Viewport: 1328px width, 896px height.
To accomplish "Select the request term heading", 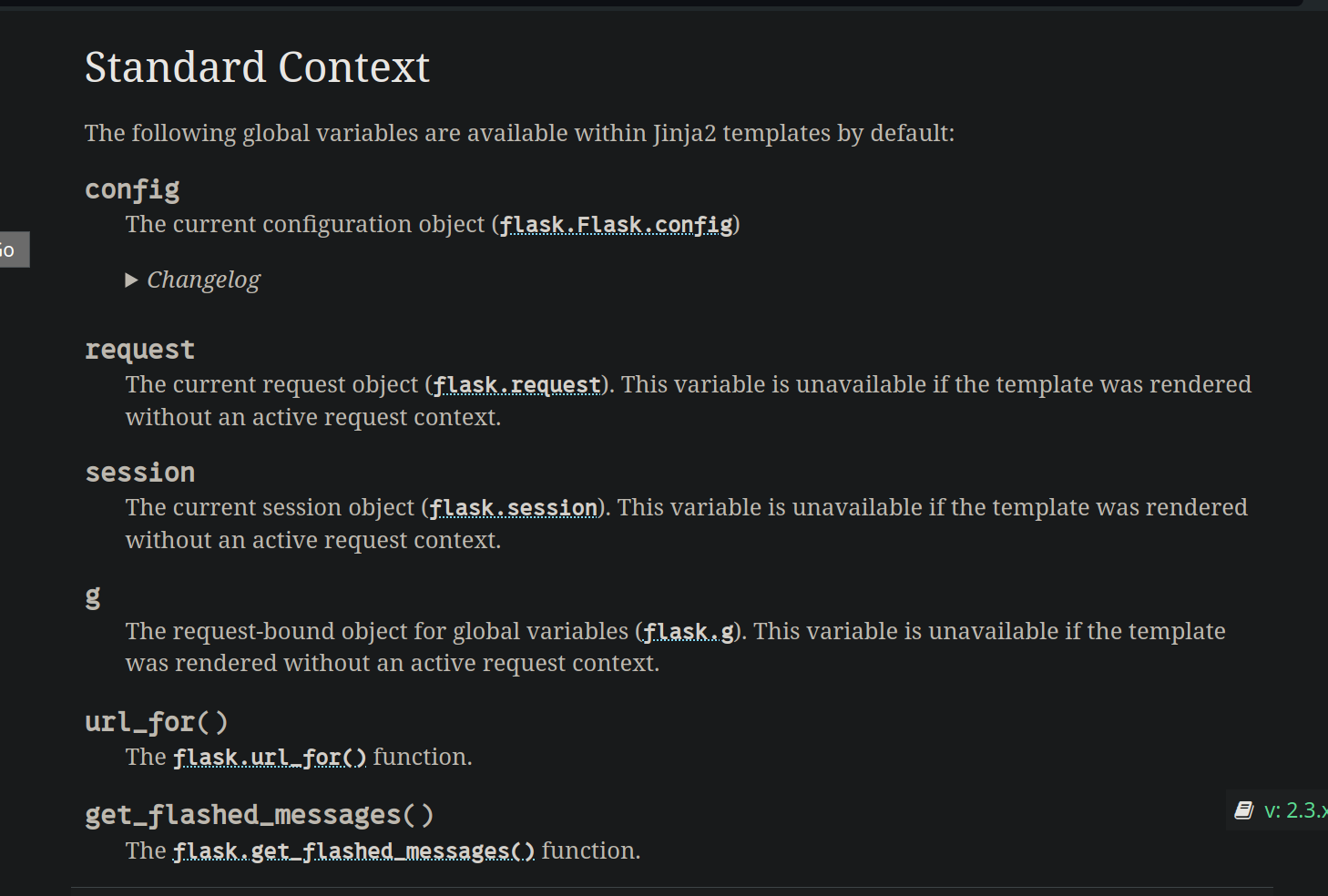I will coord(139,348).
